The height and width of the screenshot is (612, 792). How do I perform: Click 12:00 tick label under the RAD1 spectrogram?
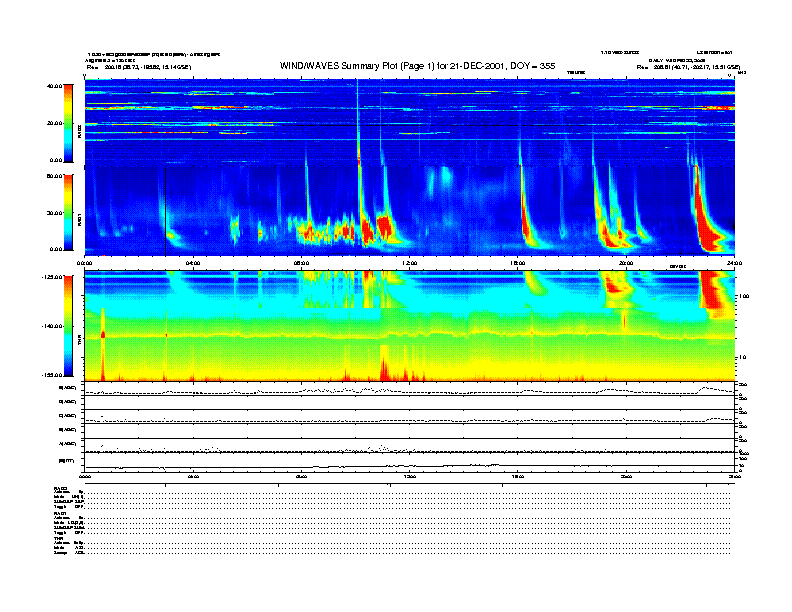tap(410, 263)
